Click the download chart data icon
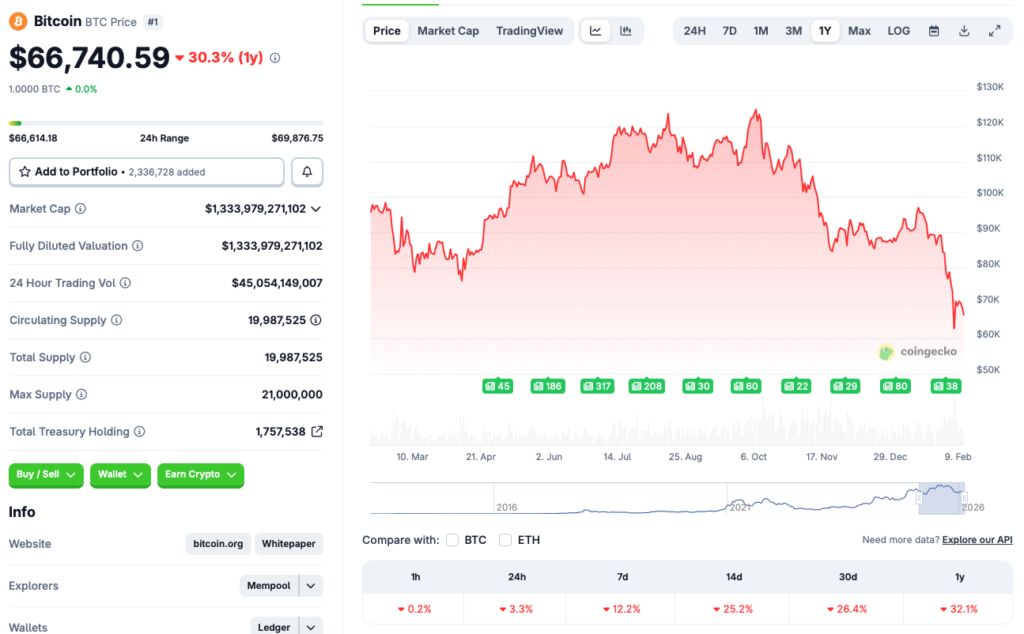The height and width of the screenshot is (634, 1024). coord(963,30)
